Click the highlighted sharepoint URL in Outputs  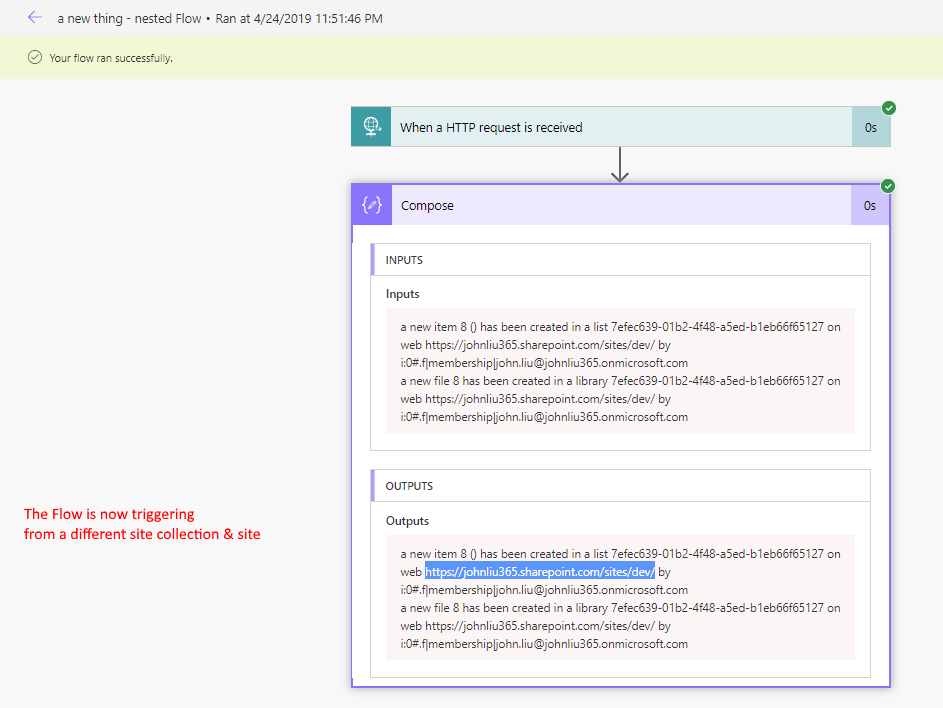coord(540,572)
